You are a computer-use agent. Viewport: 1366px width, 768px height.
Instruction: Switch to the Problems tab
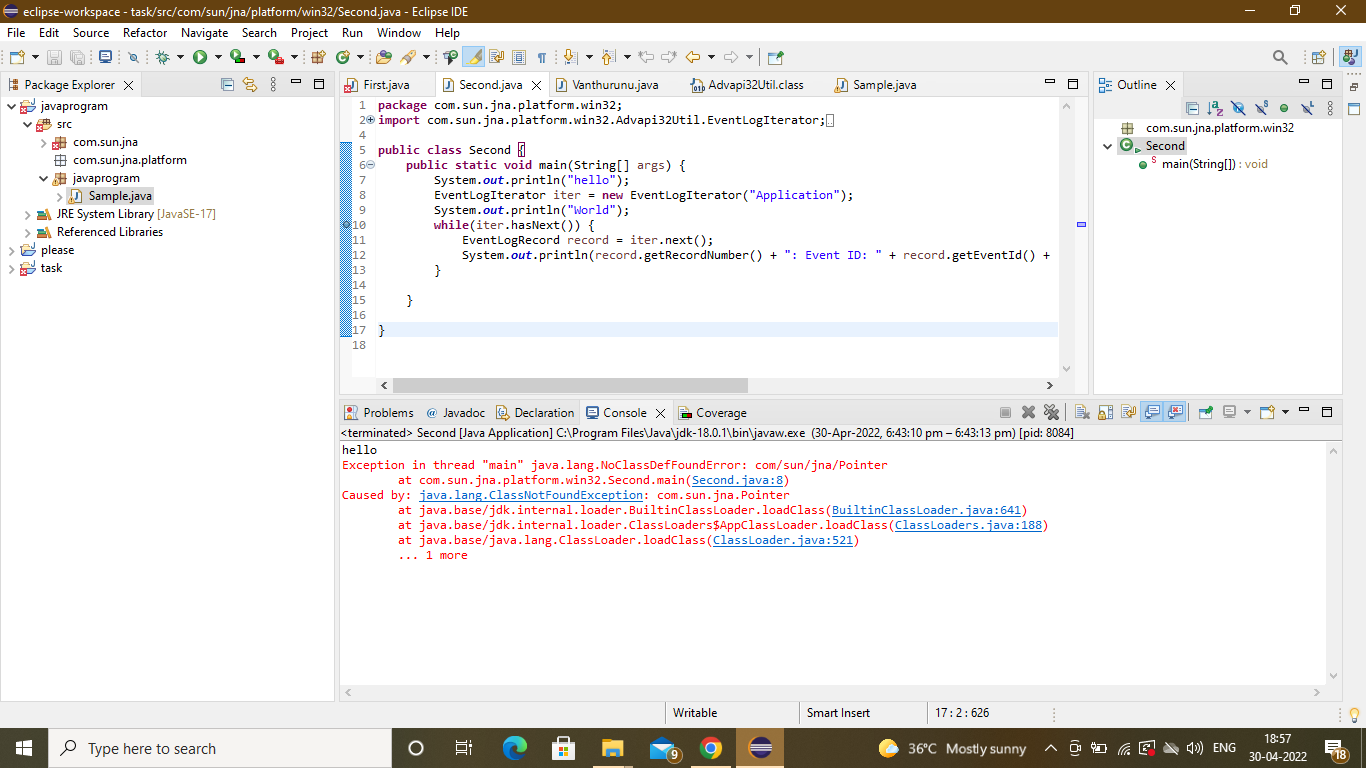pos(379,412)
